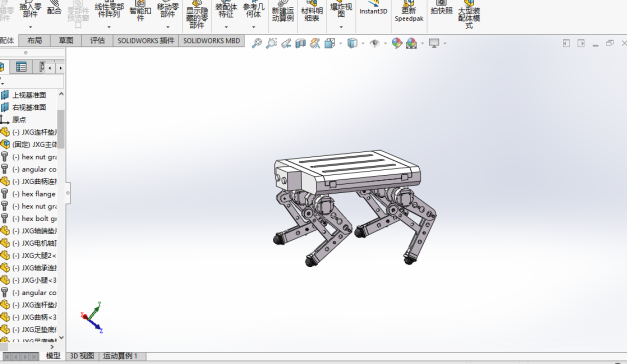
Task: Click Zoom to Fit magnifier icon
Action: [257, 43]
